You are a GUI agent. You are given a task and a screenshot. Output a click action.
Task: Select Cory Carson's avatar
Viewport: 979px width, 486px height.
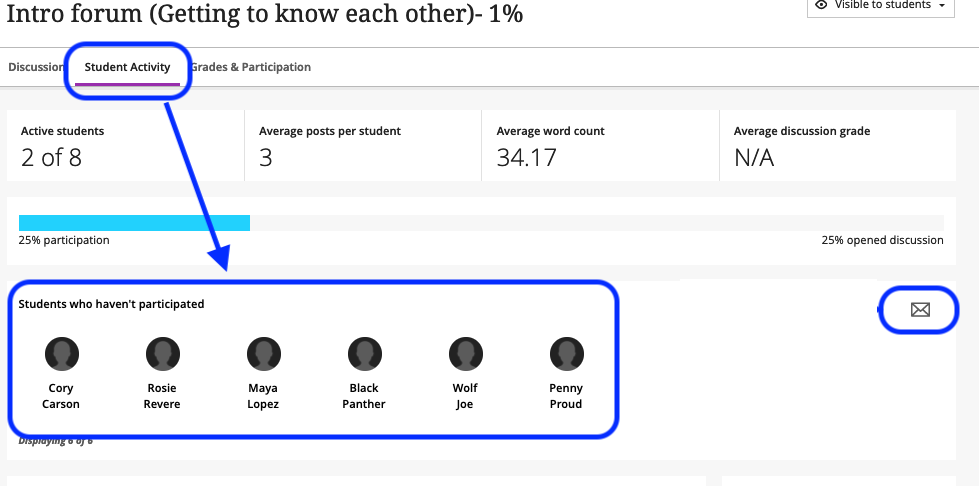(61, 354)
